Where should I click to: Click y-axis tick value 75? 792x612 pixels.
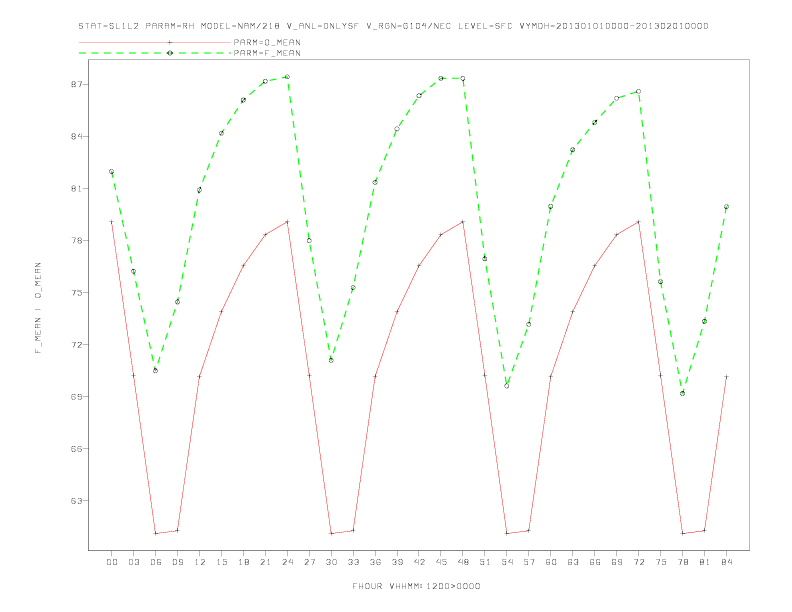(76, 292)
